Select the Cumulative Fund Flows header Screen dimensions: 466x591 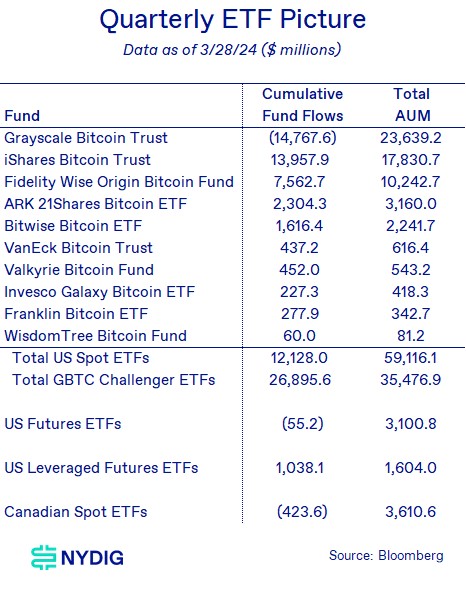click(303, 105)
